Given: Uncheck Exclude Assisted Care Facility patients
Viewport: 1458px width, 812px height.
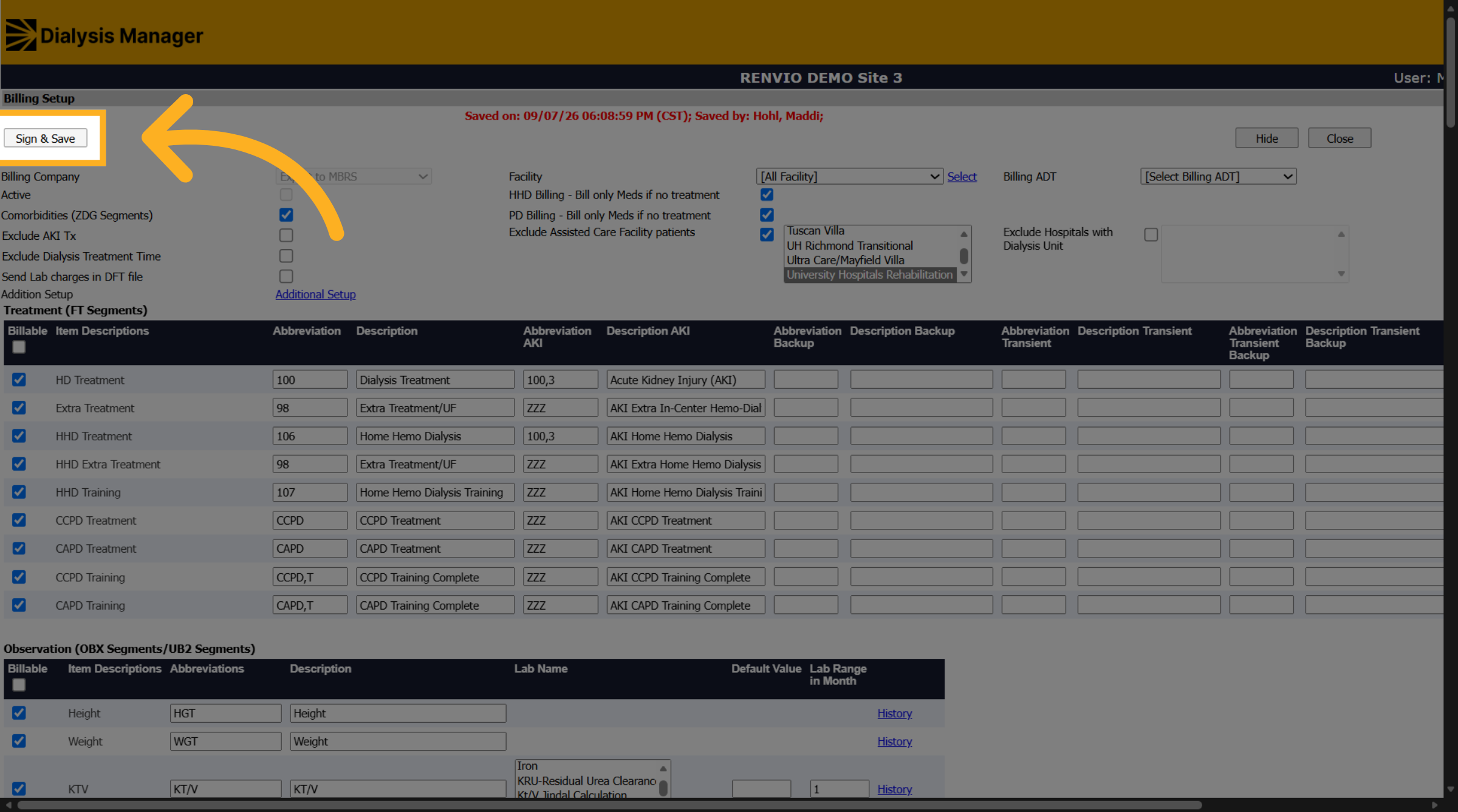Looking at the screenshot, I should pyautogui.click(x=767, y=234).
